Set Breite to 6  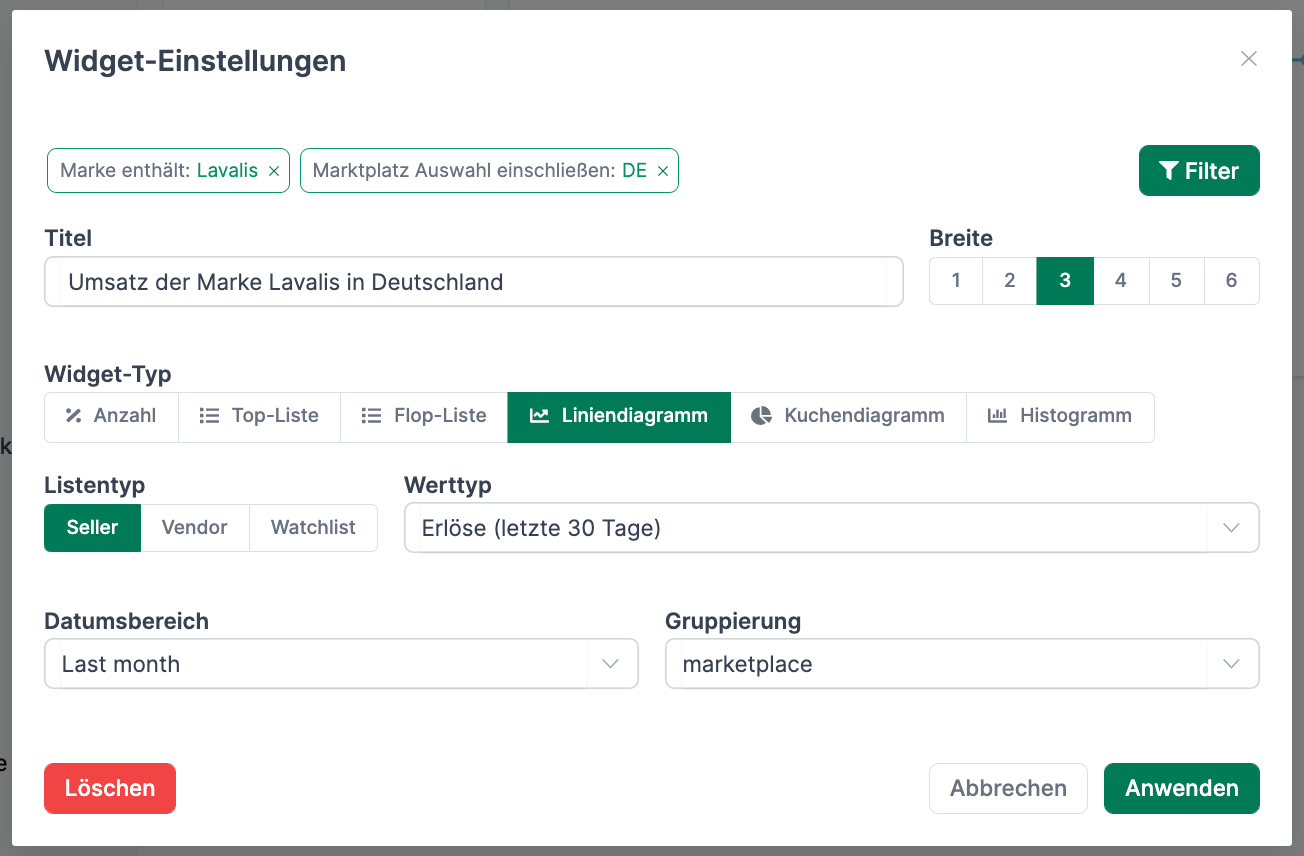pyautogui.click(x=1232, y=281)
